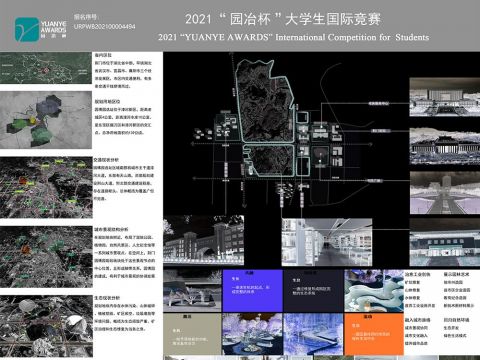
Task: Open the ecological status aerial map thumbnail
Action: 46,327
